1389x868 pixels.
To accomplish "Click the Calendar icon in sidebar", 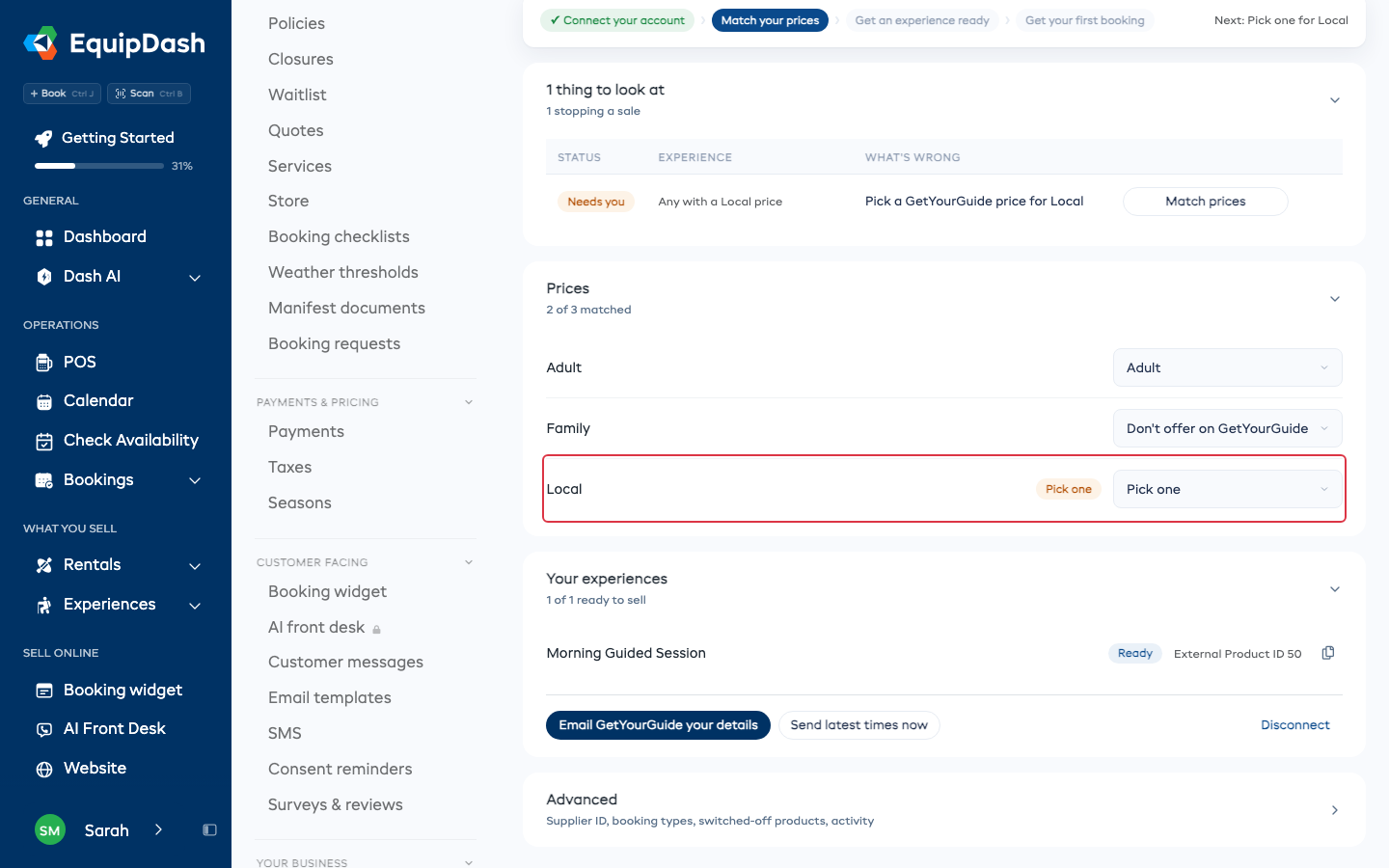I will 44,401.
